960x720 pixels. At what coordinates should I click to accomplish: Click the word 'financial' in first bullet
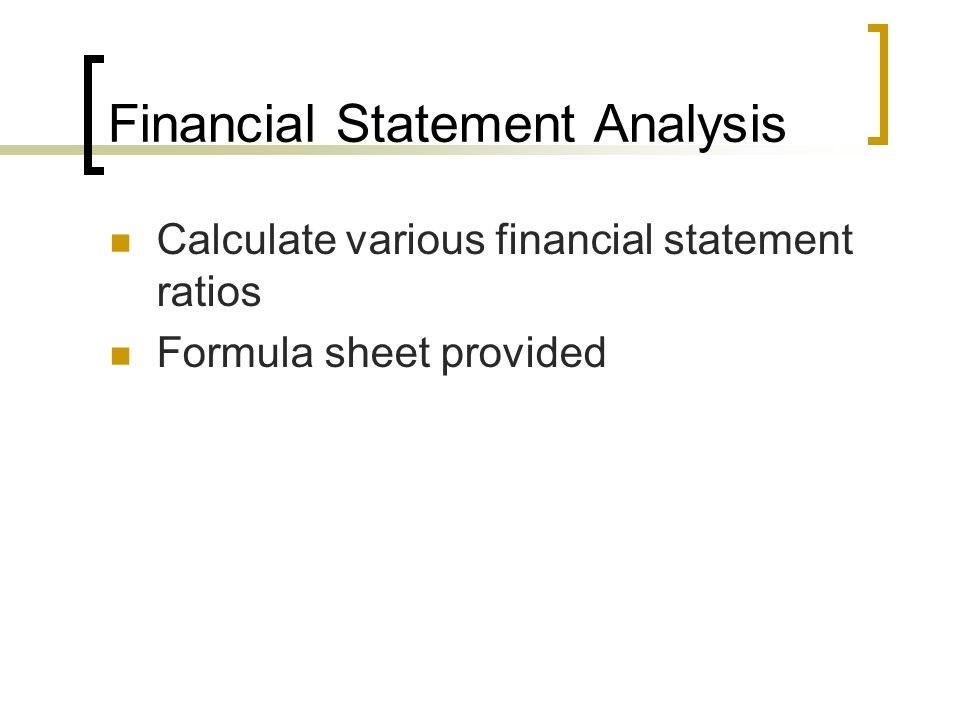[574, 239]
